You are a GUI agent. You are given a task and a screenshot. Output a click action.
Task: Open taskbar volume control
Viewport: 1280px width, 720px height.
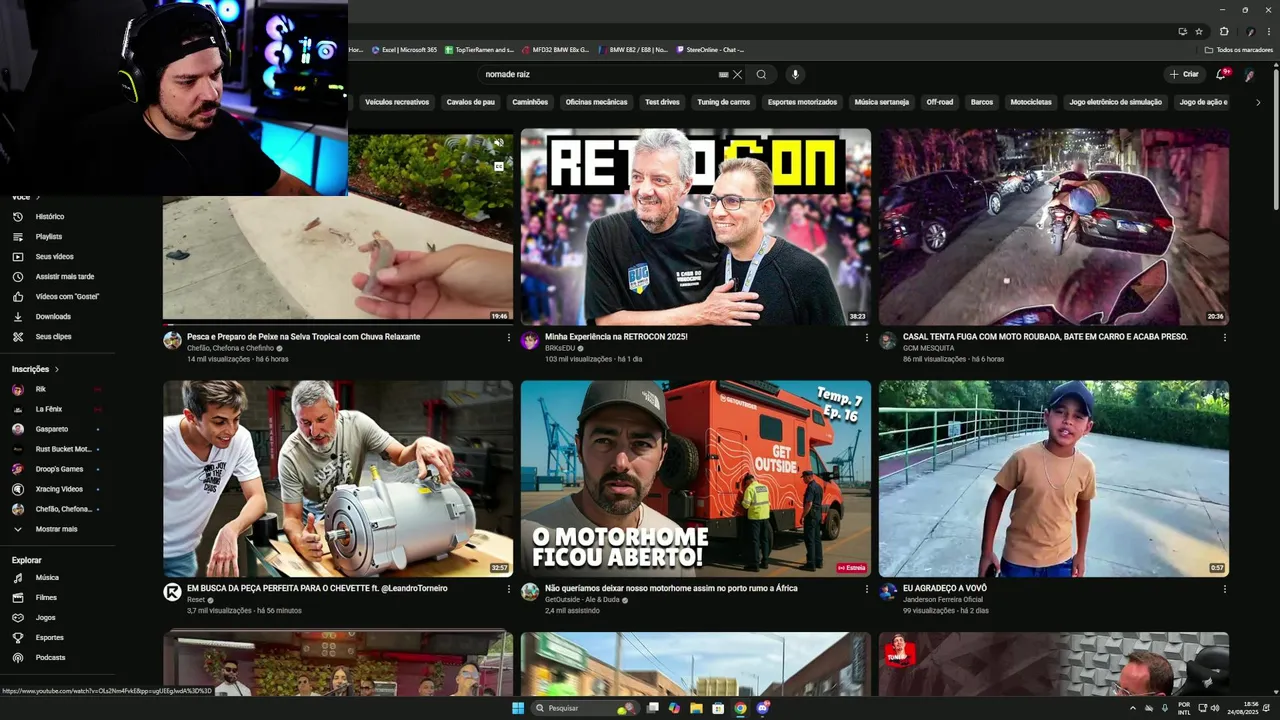pos(1215,708)
